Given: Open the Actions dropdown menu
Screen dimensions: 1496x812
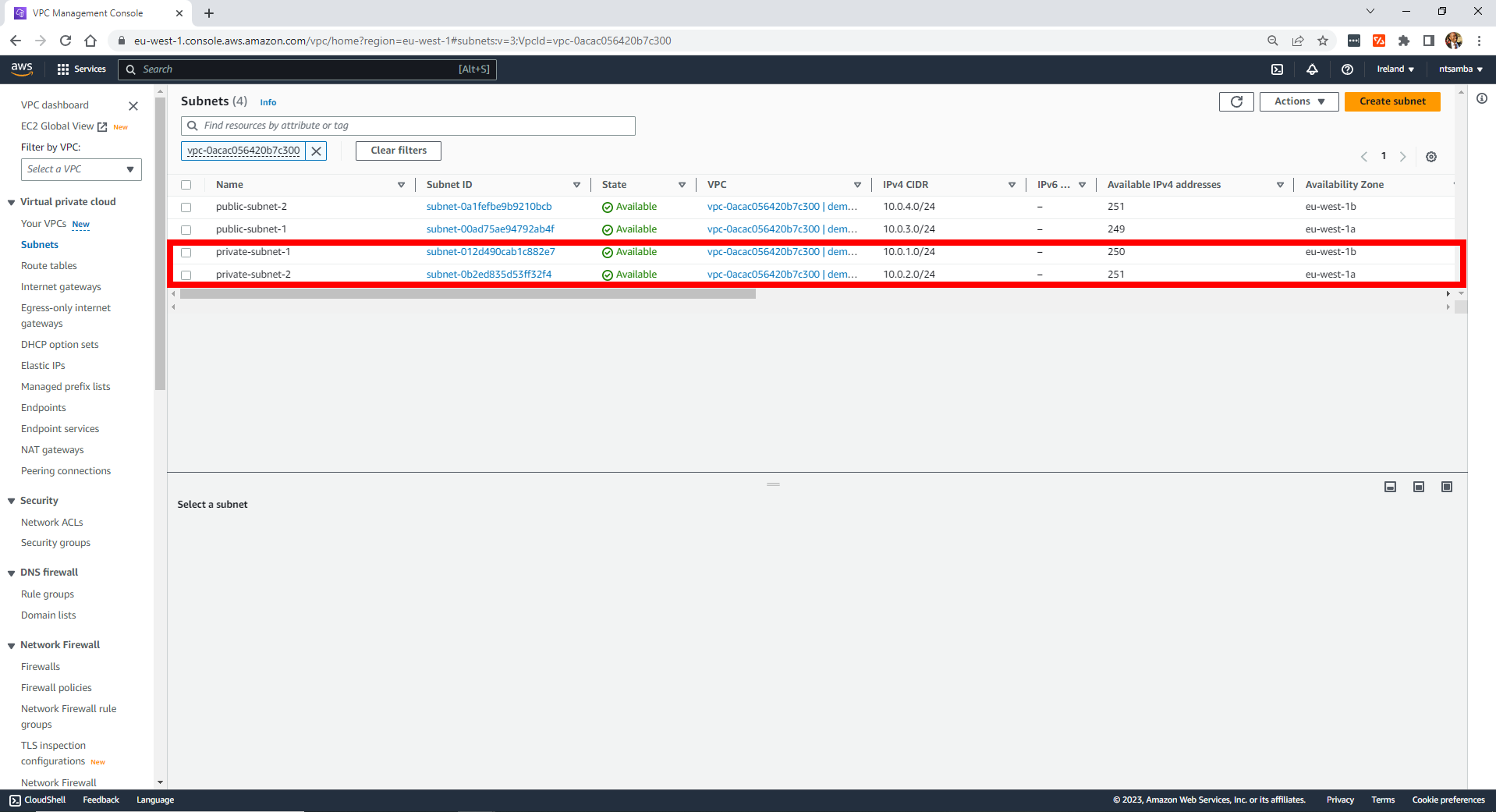Looking at the screenshot, I should (x=1299, y=101).
